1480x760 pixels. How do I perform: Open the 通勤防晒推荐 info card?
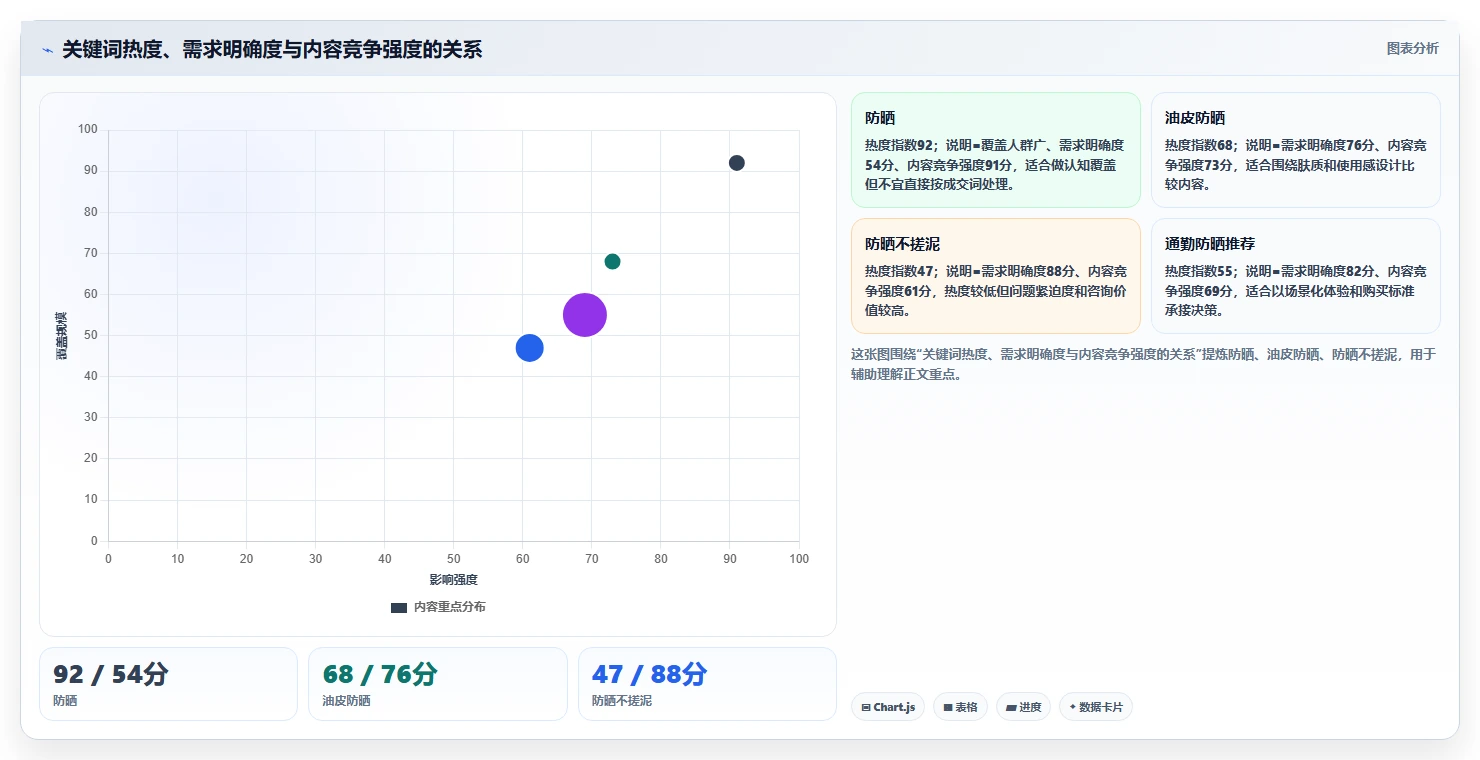click(x=1296, y=276)
